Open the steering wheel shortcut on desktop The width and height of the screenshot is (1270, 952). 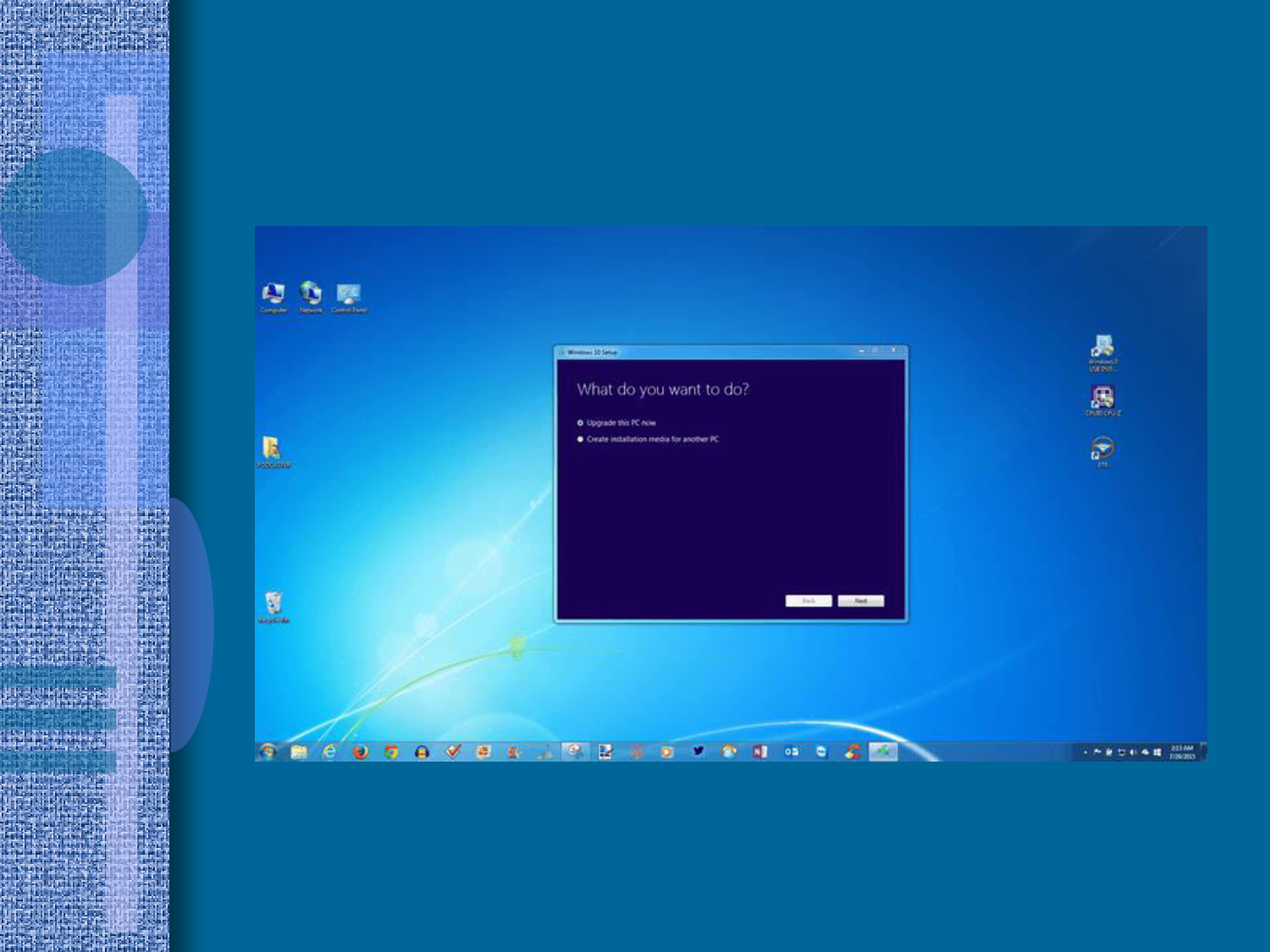coord(1102,451)
